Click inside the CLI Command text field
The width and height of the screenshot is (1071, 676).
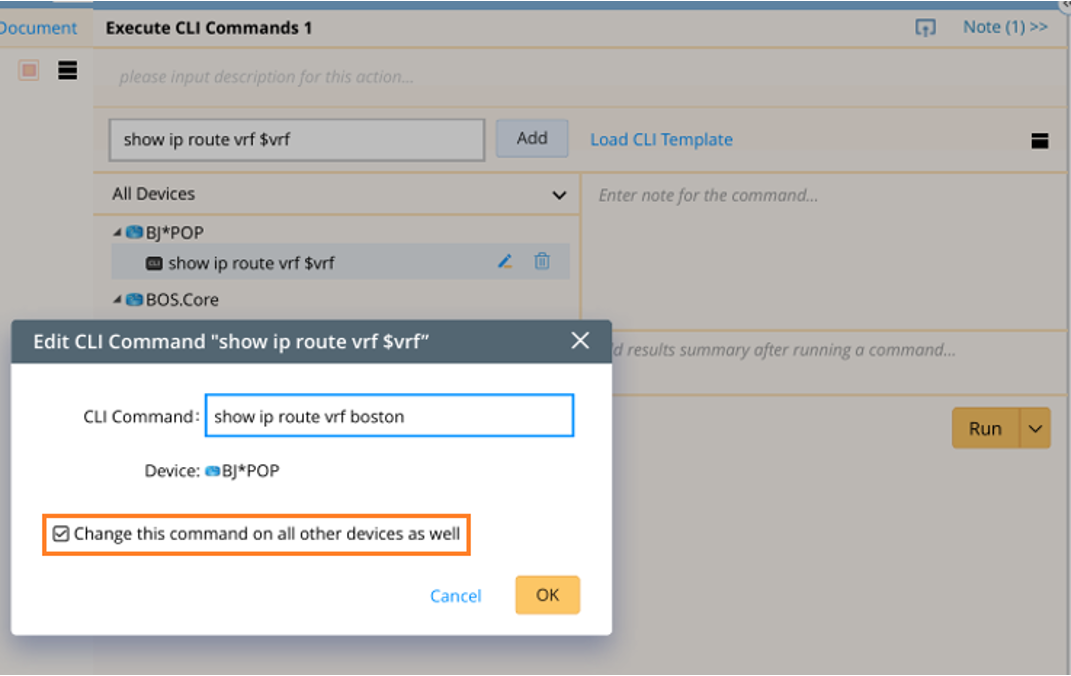pyautogui.click(x=389, y=415)
